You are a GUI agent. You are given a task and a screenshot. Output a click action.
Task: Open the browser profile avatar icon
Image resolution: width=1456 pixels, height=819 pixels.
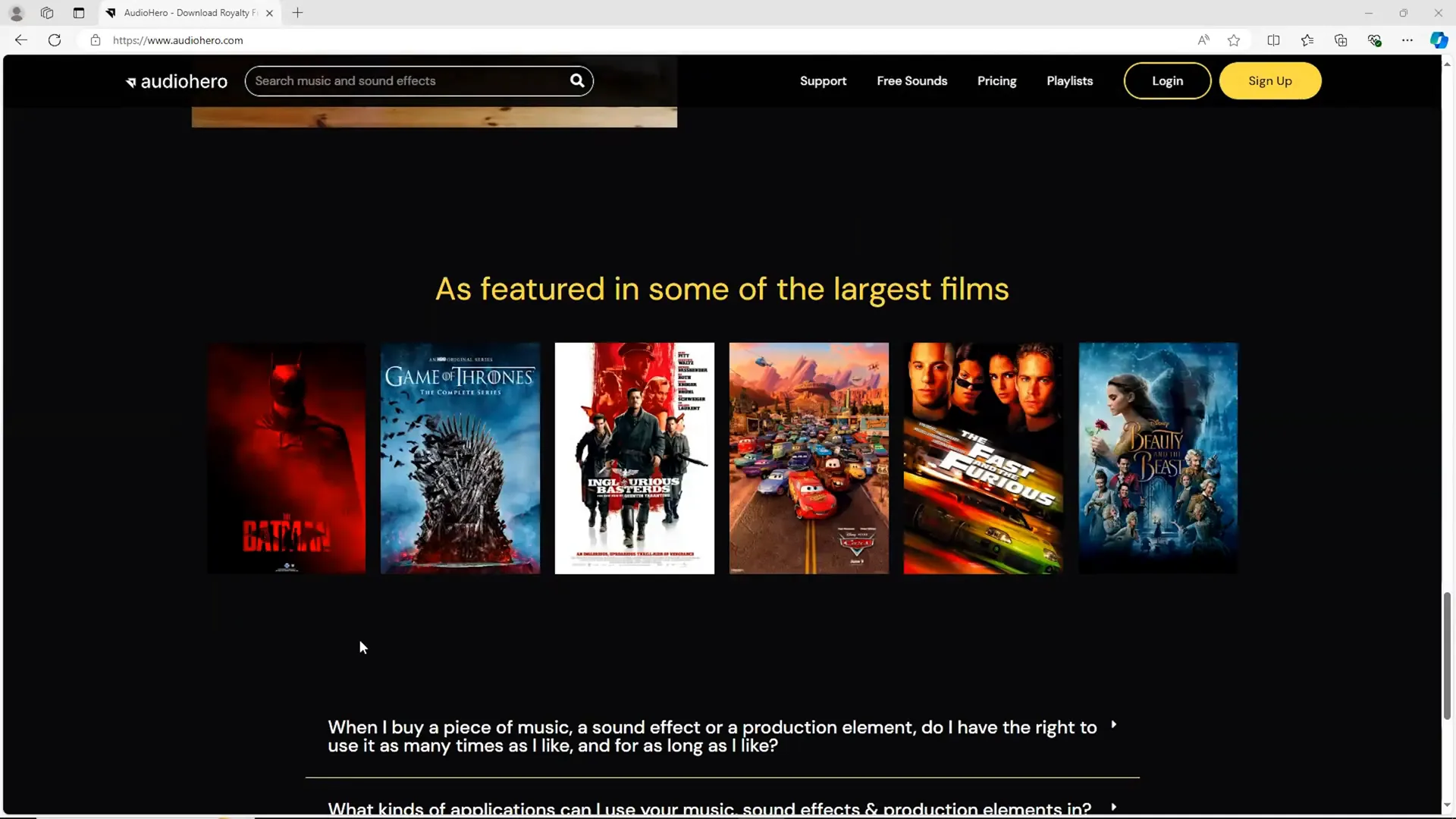pyautogui.click(x=17, y=13)
